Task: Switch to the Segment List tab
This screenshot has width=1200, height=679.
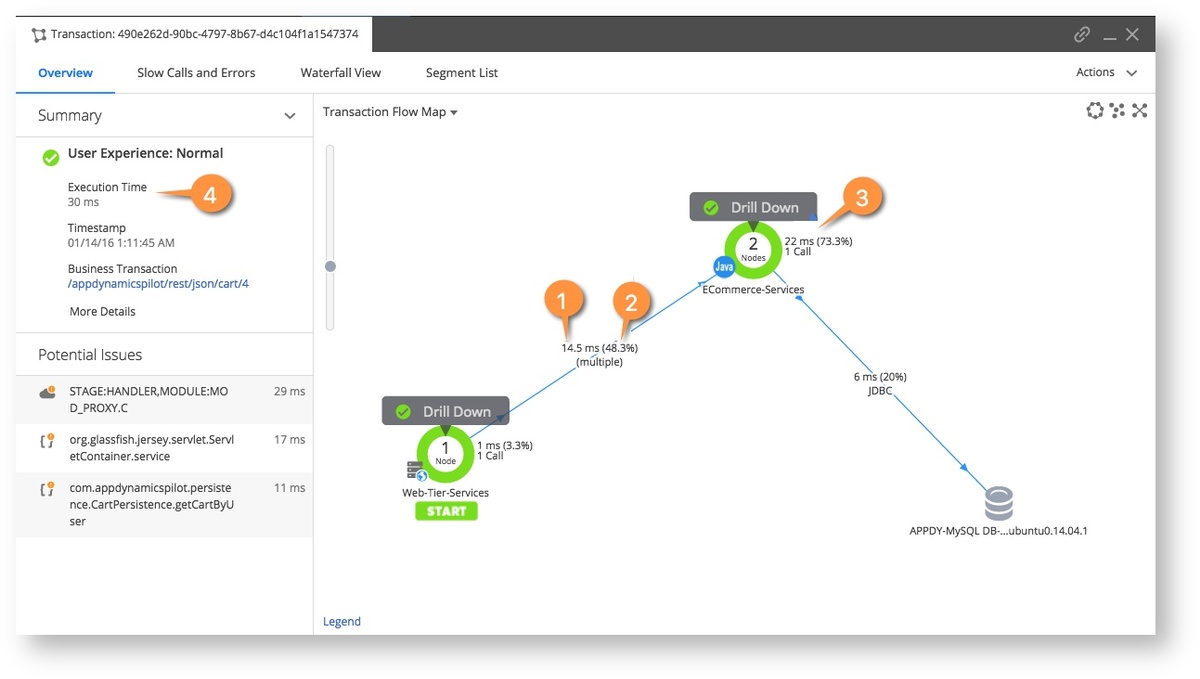Action: click(462, 73)
